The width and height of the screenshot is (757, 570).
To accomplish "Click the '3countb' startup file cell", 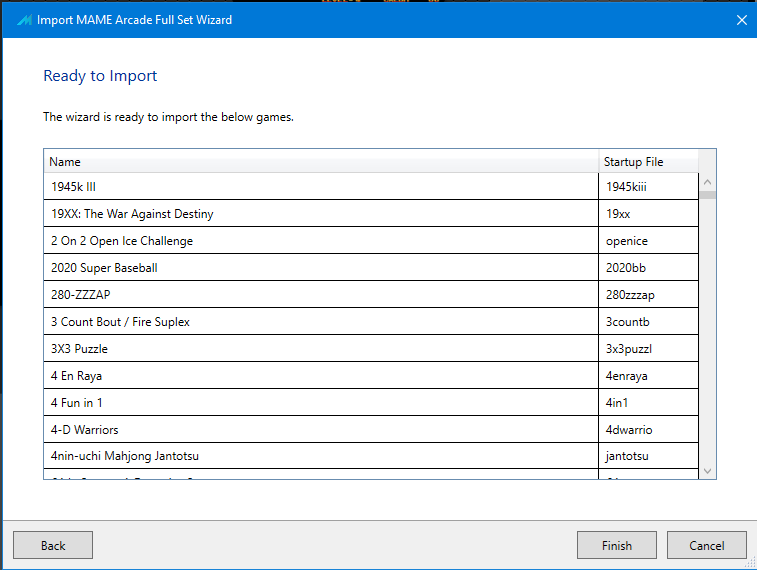I will coord(648,322).
